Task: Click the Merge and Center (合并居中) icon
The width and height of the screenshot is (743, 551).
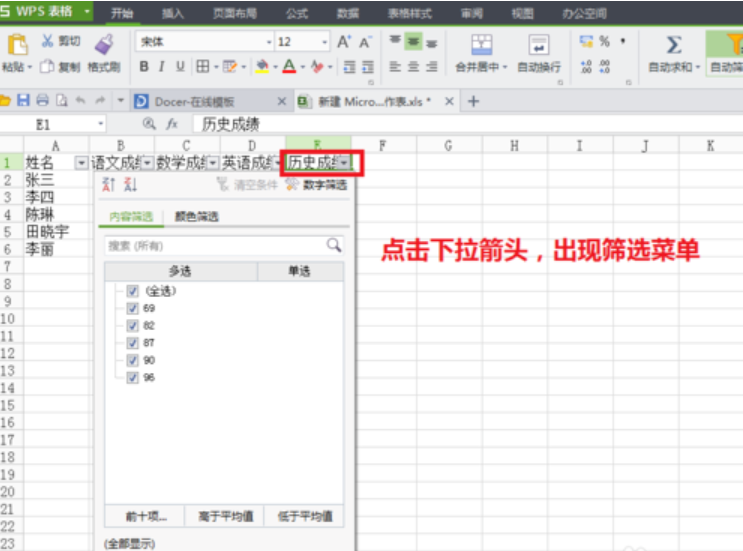Action: click(482, 45)
